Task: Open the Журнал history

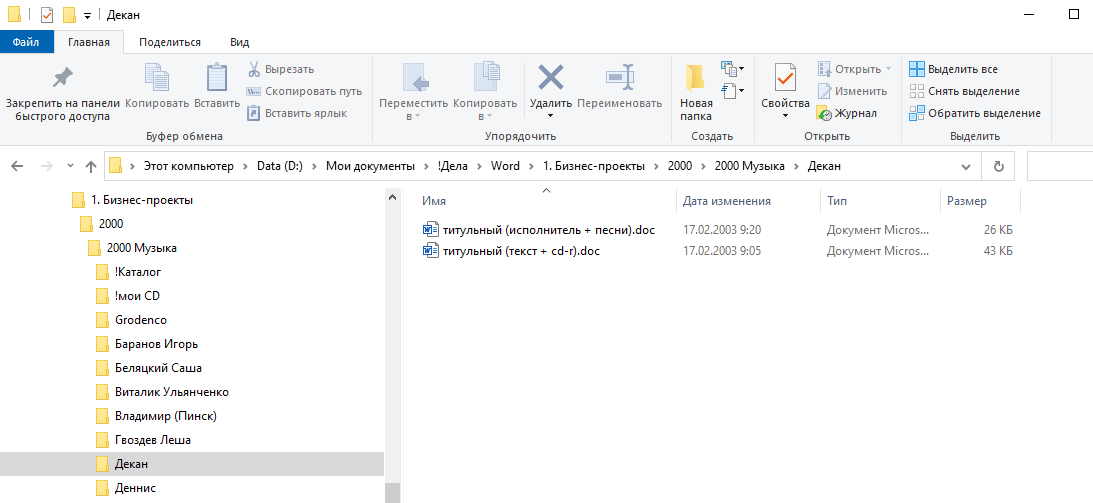Action: tap(847, 113)
